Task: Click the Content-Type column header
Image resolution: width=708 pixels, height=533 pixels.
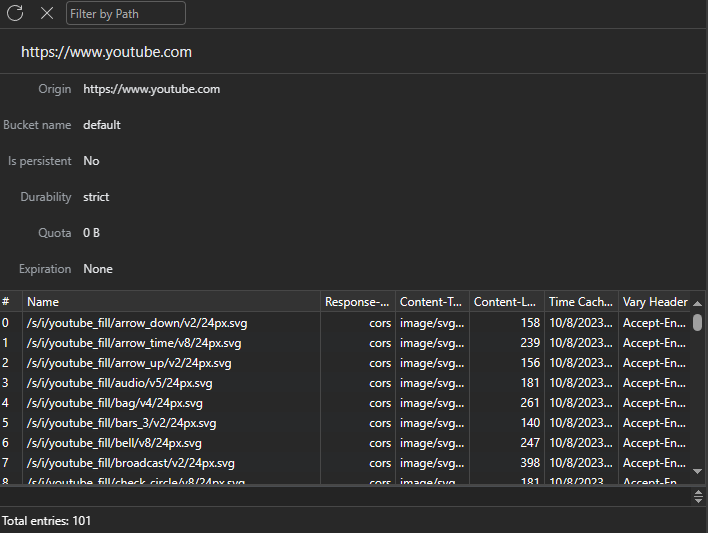Action: 432,302
